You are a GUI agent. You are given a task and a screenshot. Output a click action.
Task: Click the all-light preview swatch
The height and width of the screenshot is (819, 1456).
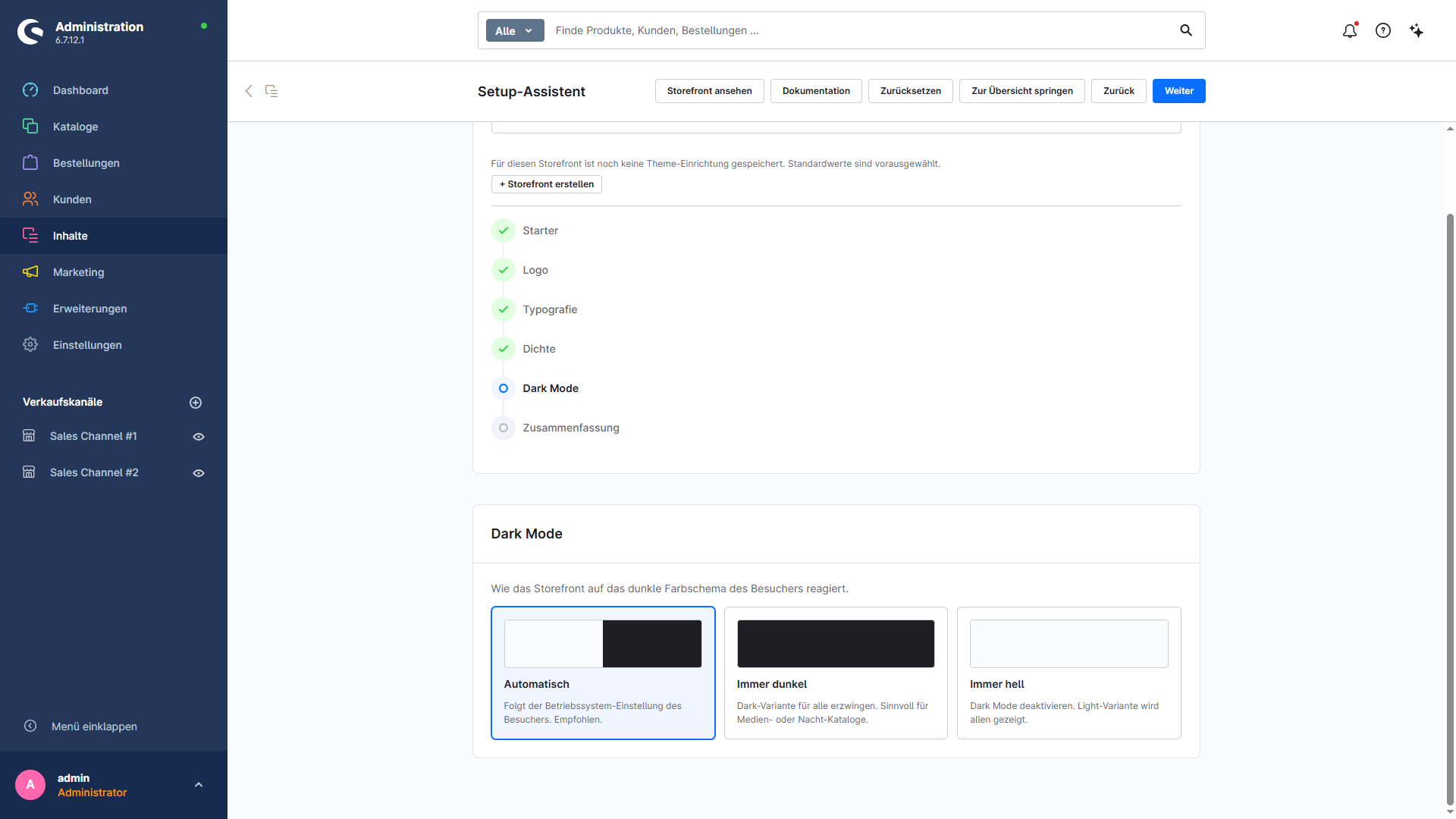coord(1068,644)
